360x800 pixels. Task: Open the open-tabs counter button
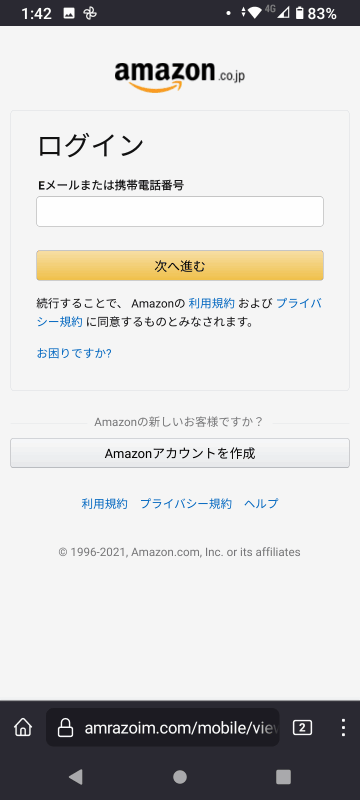click(302, 728)
